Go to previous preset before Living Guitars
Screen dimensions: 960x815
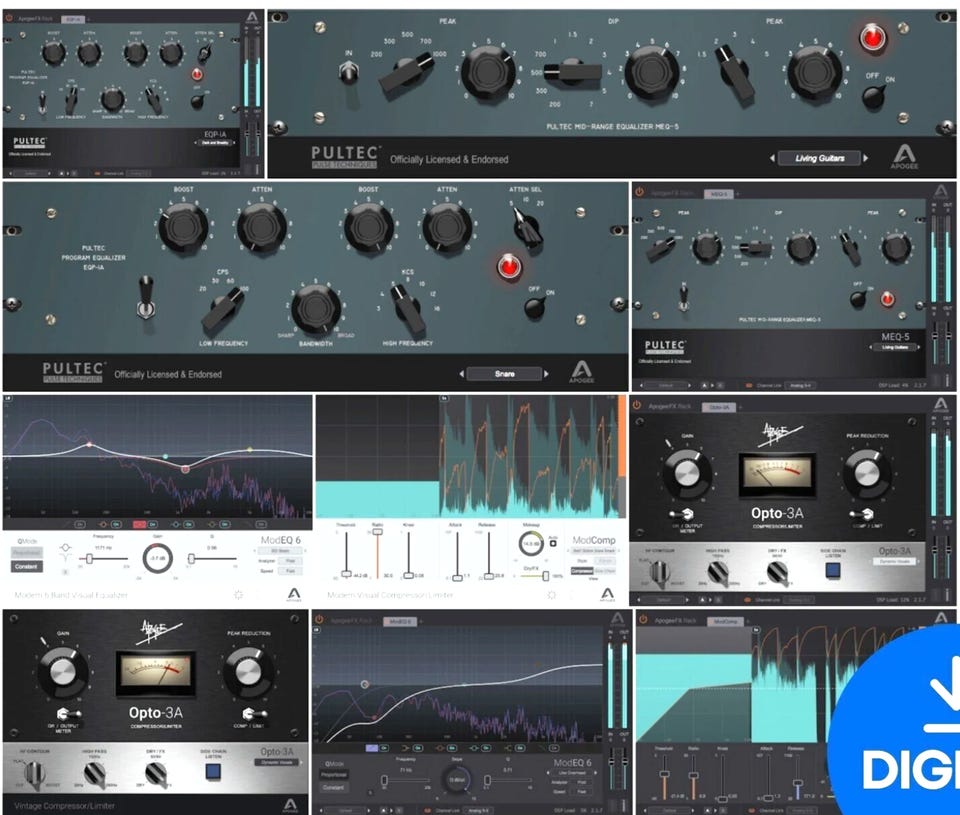(x=772, y=158)
